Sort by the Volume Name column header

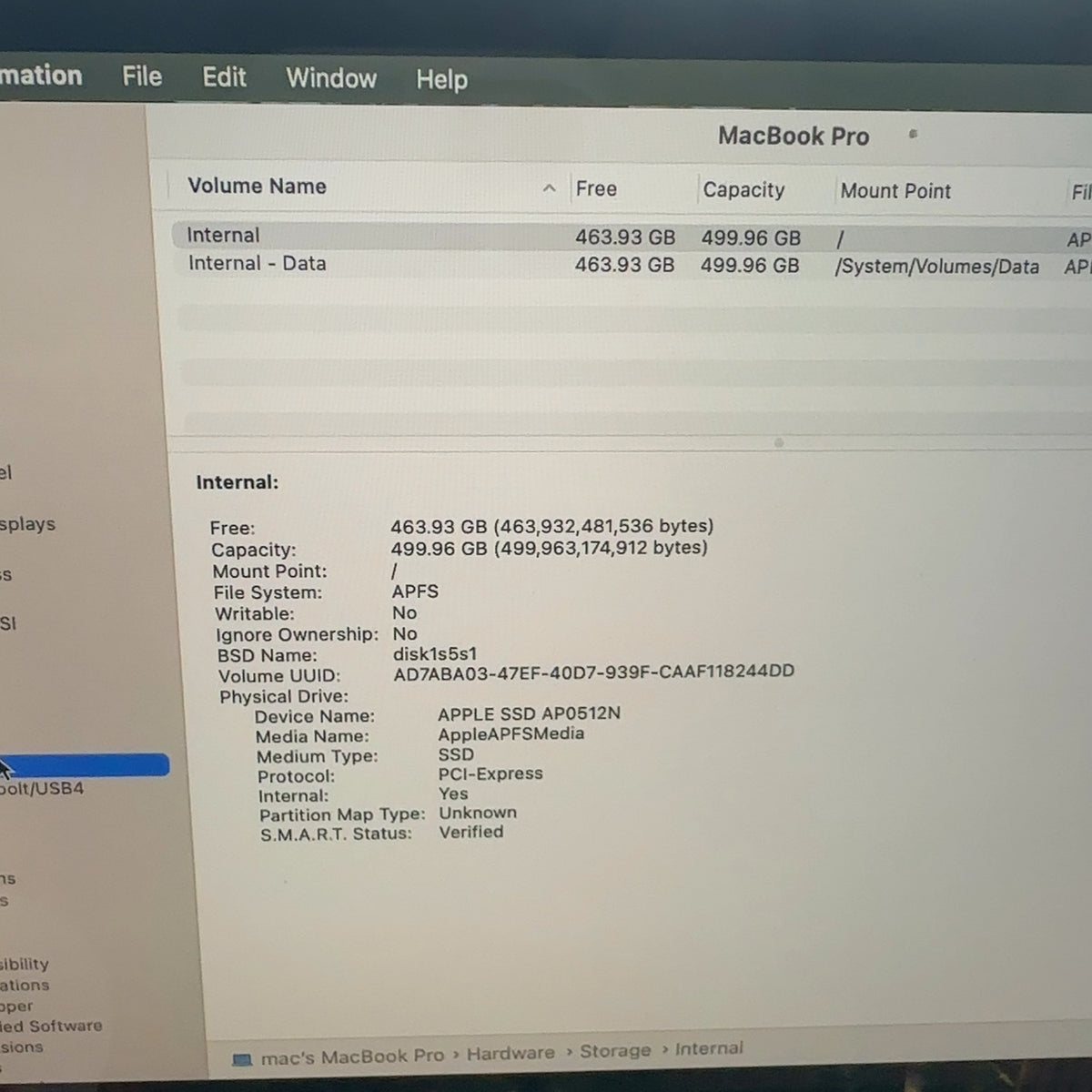tap(257, 186)
